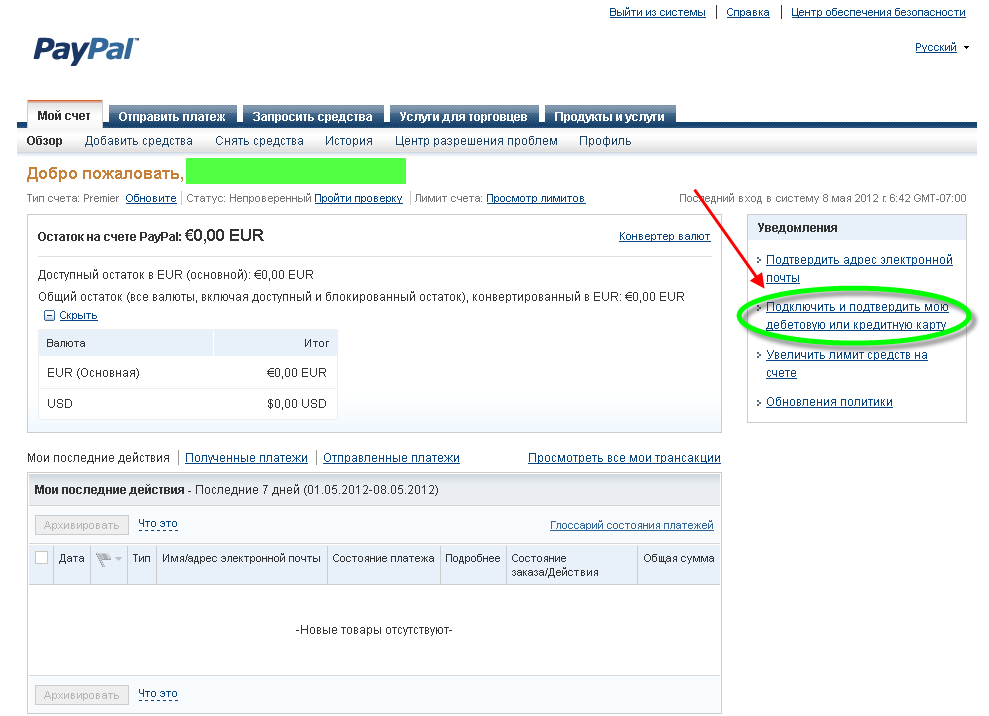Open the Запросить средства tab
Screen dimensions: 989x716
(x=312, y=116)
